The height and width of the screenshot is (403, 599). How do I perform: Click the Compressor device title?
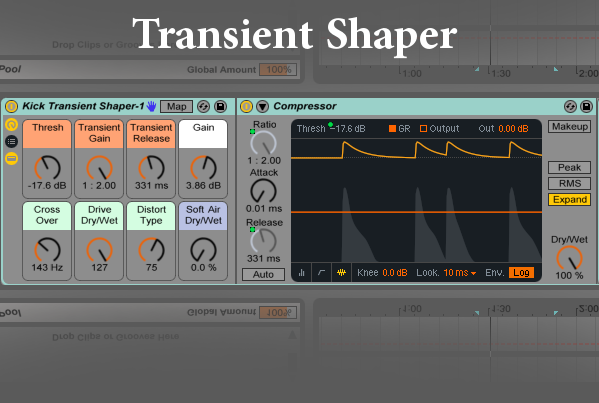coord(305,106)
